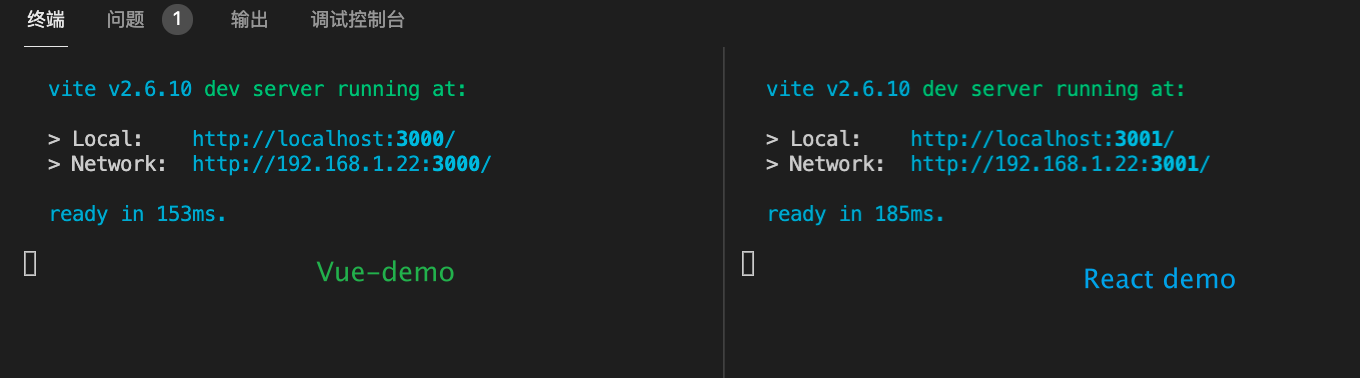Click the '> Local:' label in the left terminal
This screenshot has height=378, width=1360.
point(96,139)
